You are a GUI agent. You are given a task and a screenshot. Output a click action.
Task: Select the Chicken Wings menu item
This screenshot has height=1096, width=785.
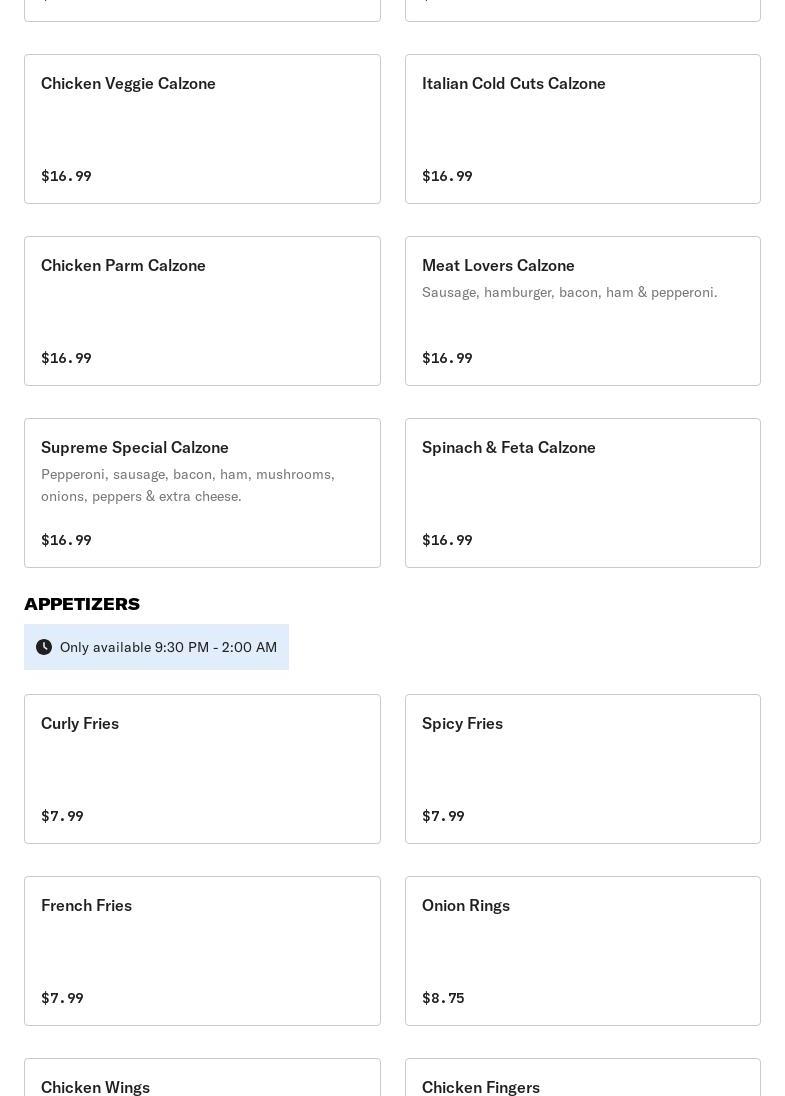coord(202,1077)
